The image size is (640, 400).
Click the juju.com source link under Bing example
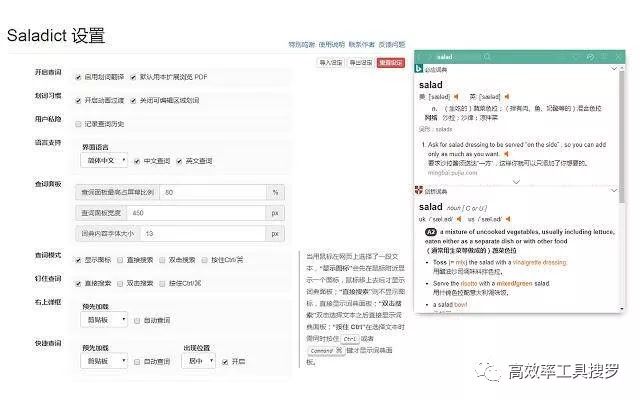452,173
